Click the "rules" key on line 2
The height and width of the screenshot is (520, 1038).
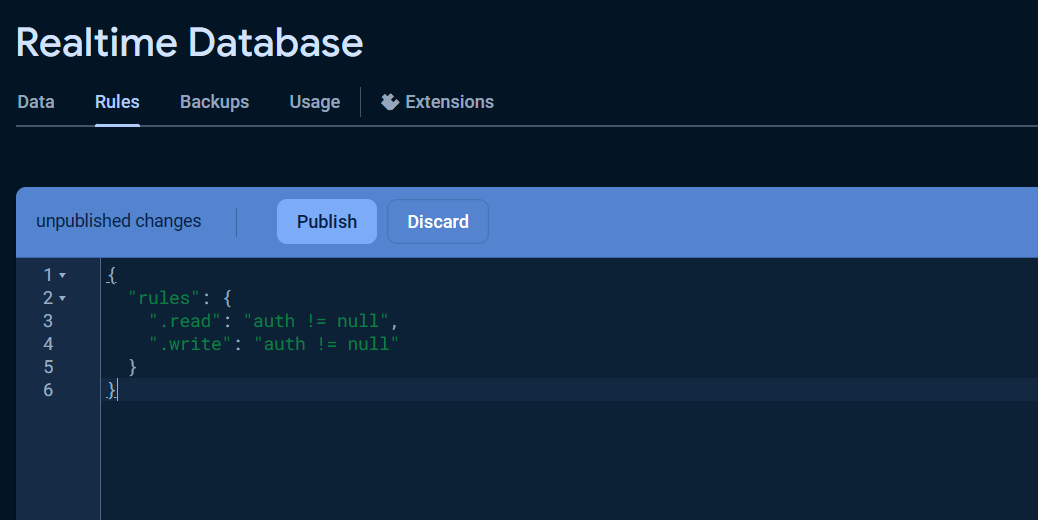tap(164, 298)
